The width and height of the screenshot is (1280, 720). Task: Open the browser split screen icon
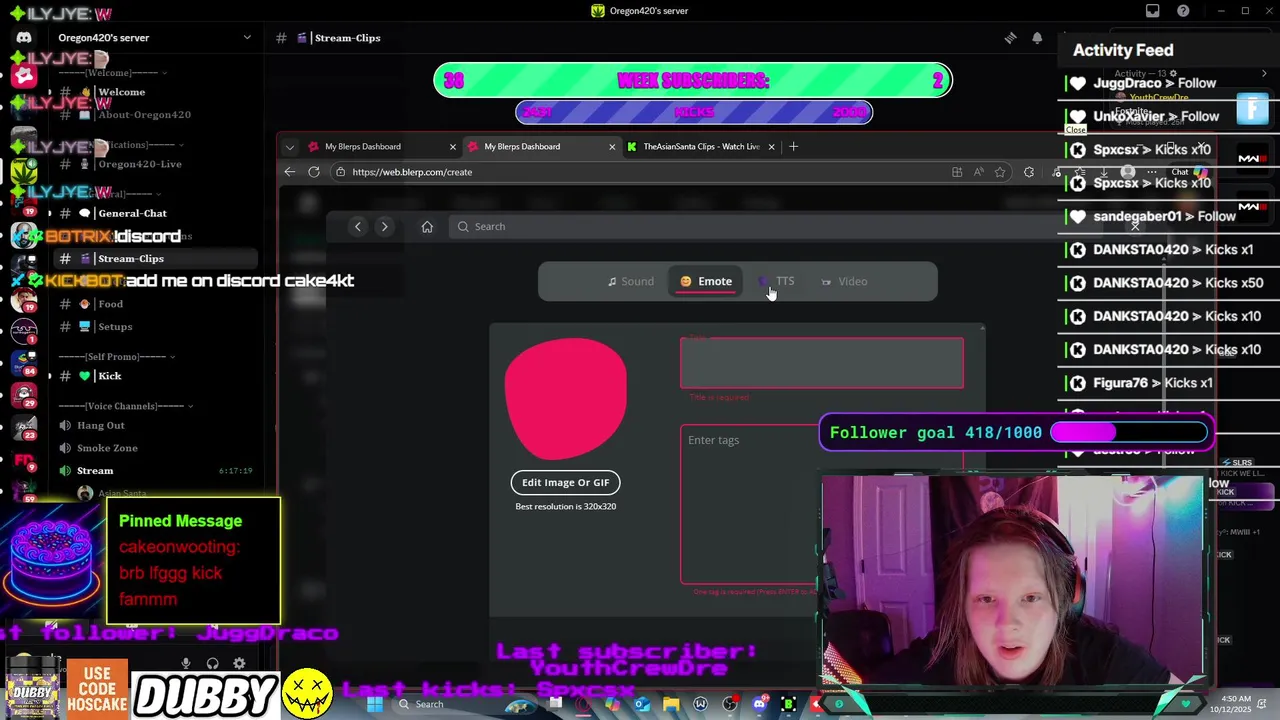tap(957, 172)
